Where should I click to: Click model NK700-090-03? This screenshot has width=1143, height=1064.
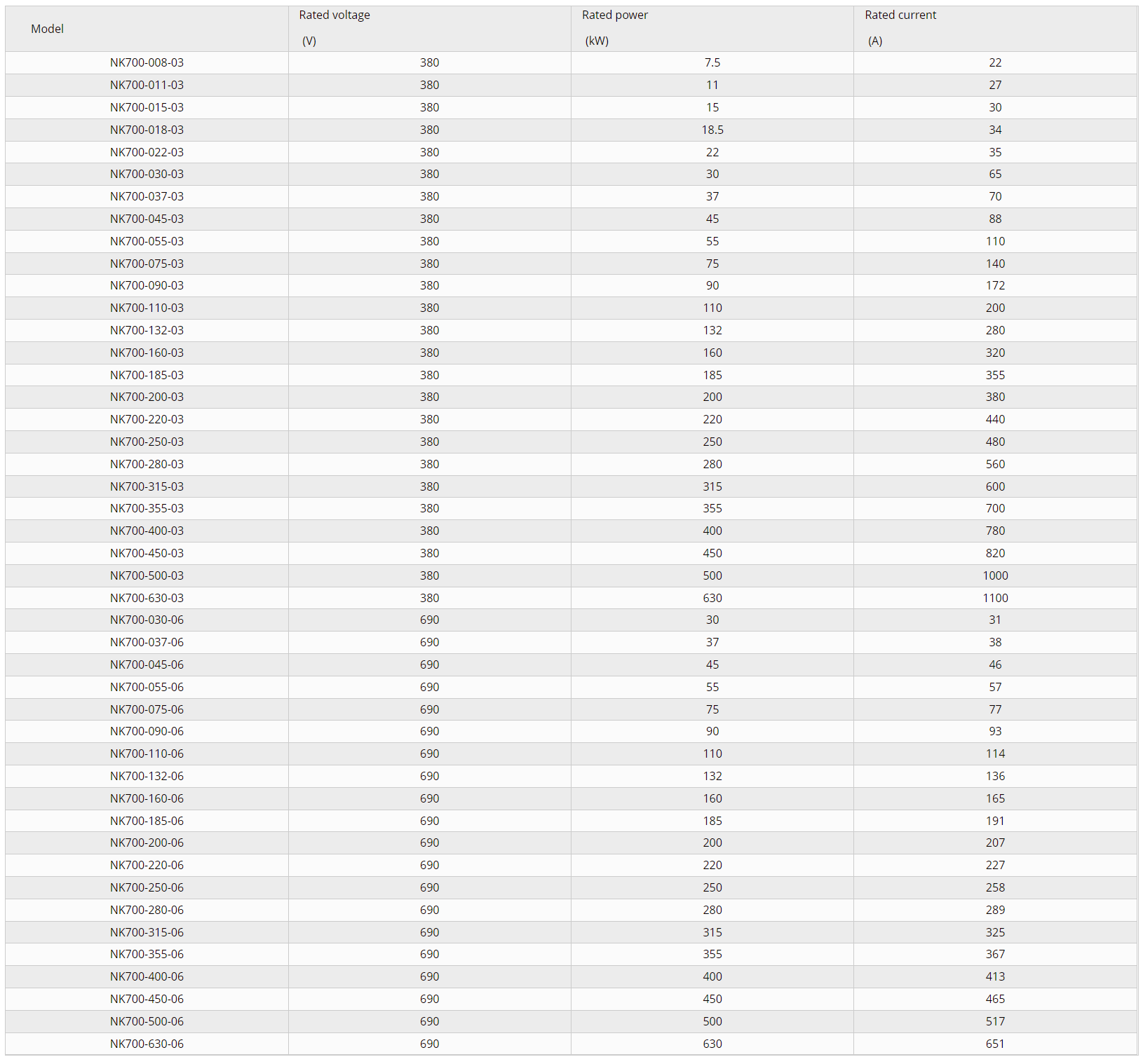click(x=147, y=285)
